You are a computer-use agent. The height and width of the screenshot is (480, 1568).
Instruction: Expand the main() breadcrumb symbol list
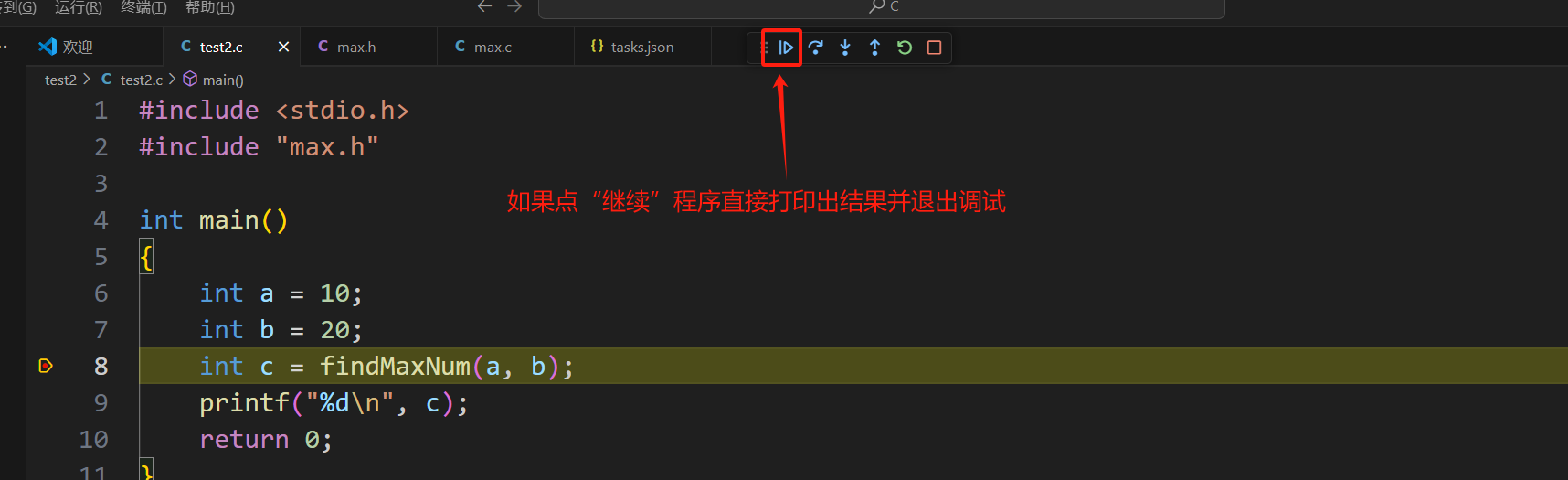coord(214,80)
